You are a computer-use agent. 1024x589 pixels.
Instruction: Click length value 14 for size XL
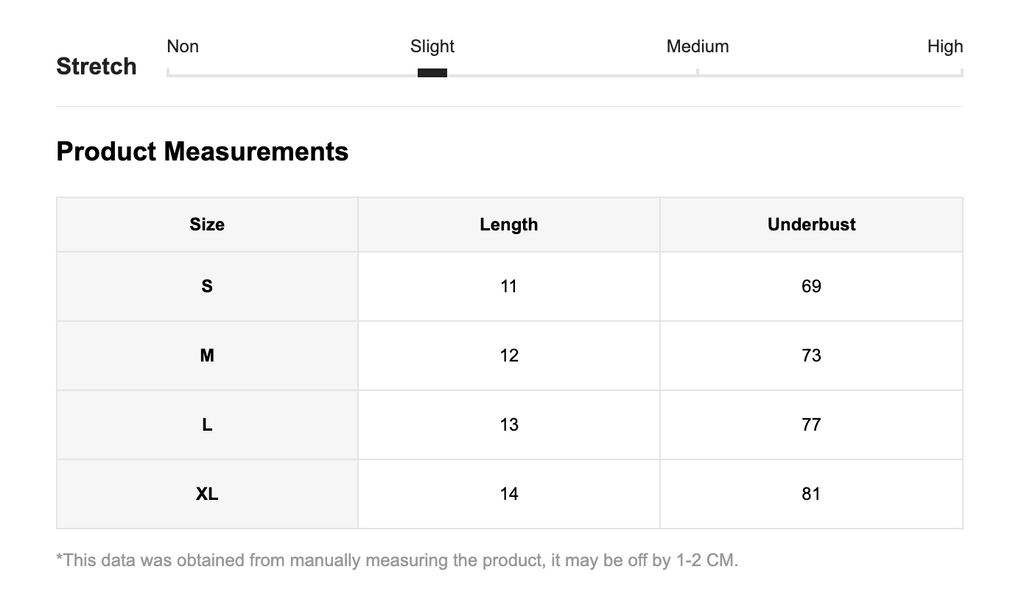pos(509,494)
